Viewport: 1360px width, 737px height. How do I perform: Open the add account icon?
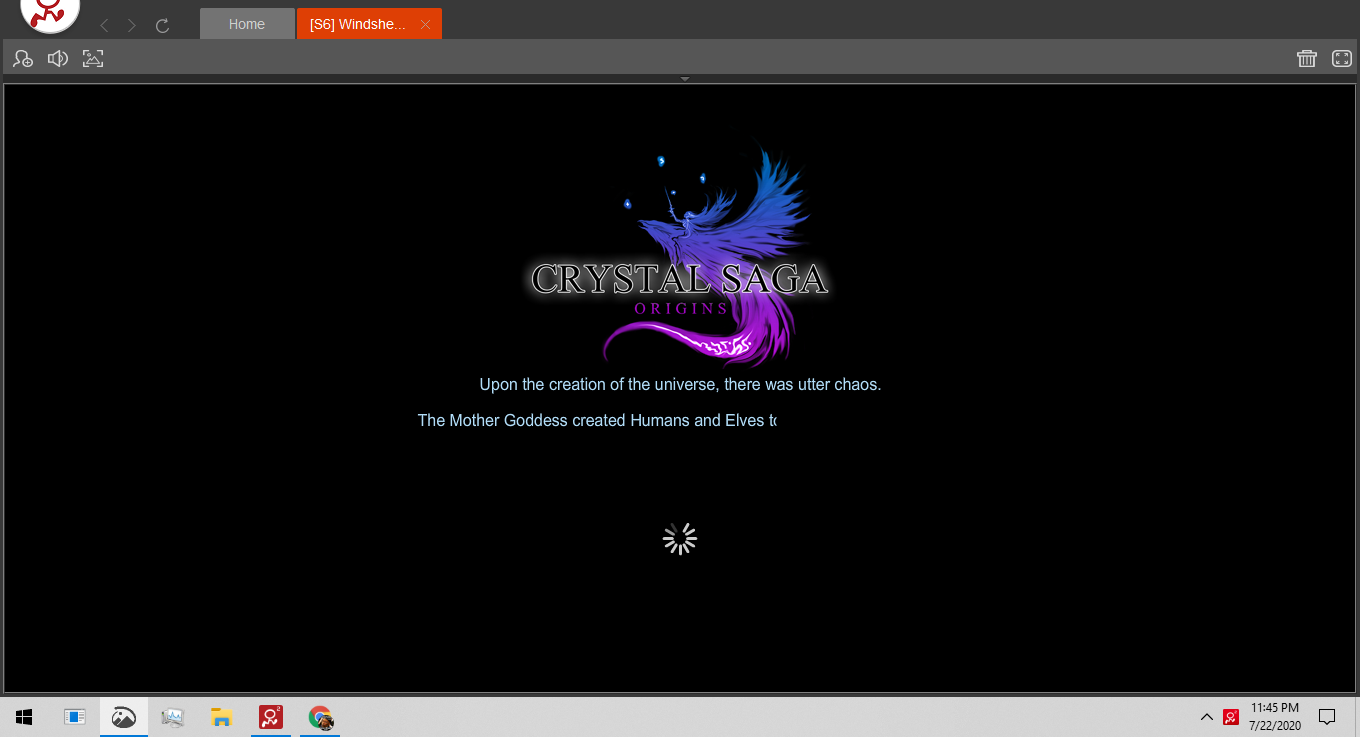pyautogui.click(x=23, y=59)
